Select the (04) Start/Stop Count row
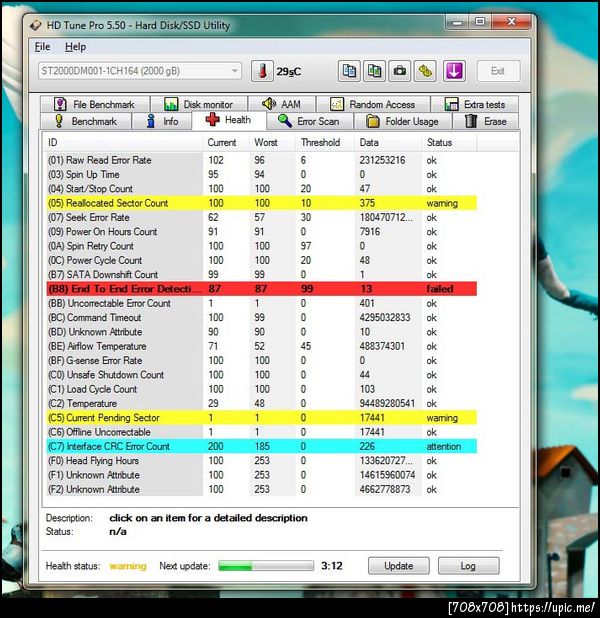This screenshot has height=618, width=600. click(261, 189)
